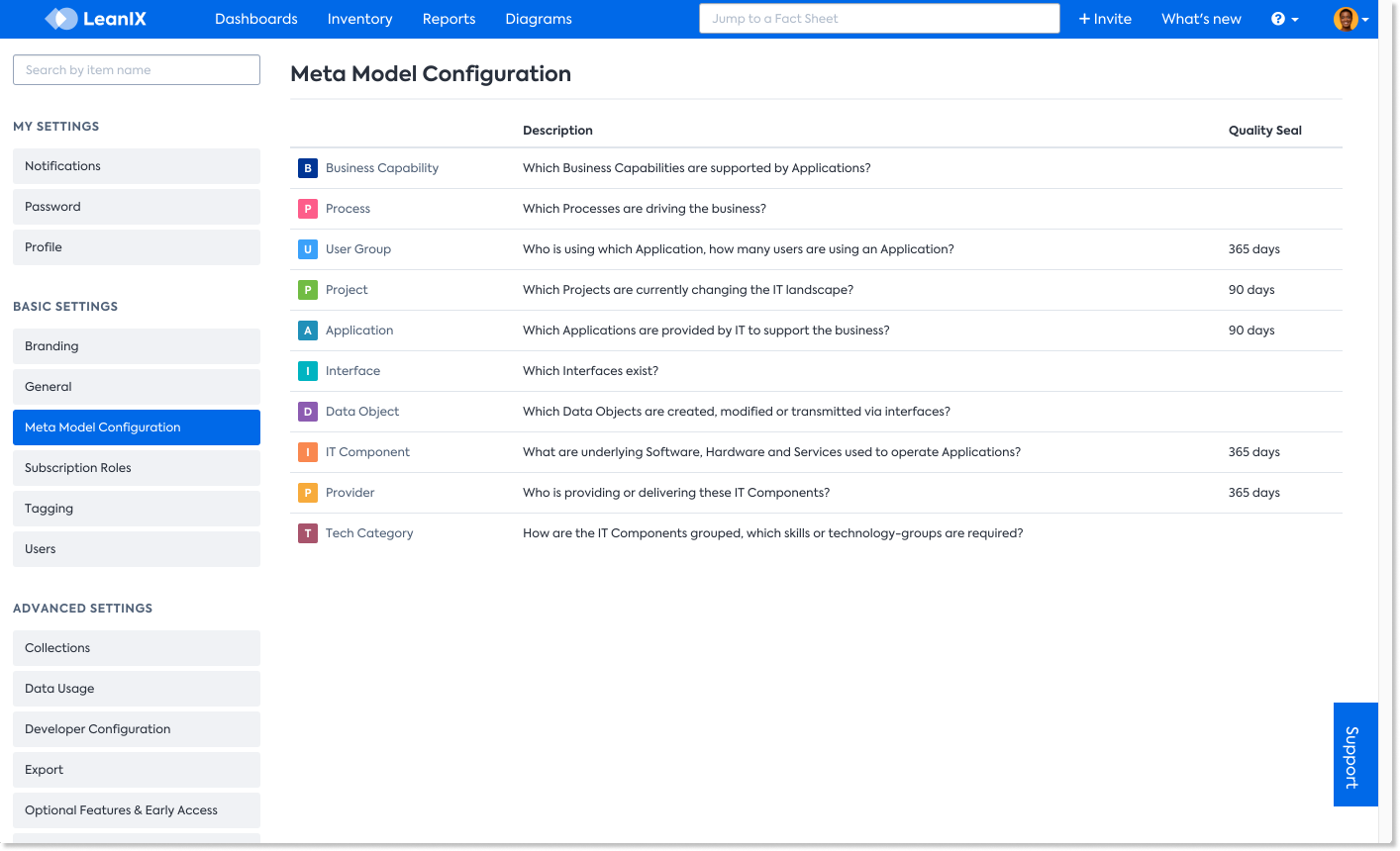
Task: Open the User Group link
Action: (358, 249)
